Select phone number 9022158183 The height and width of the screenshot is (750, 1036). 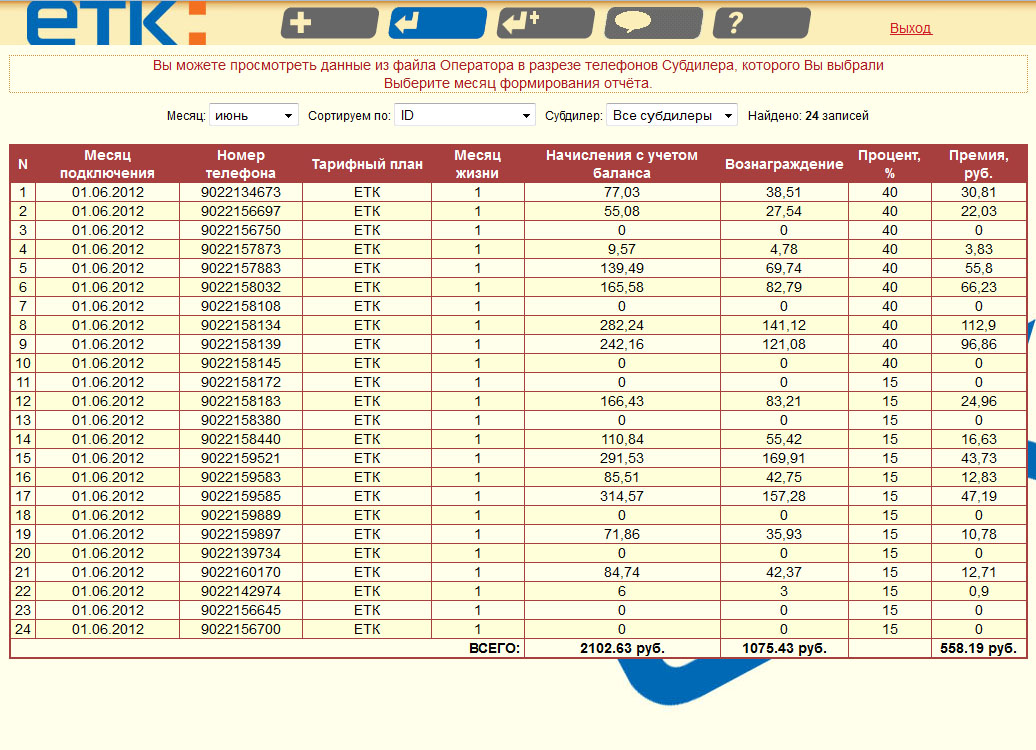pos(240,401)
